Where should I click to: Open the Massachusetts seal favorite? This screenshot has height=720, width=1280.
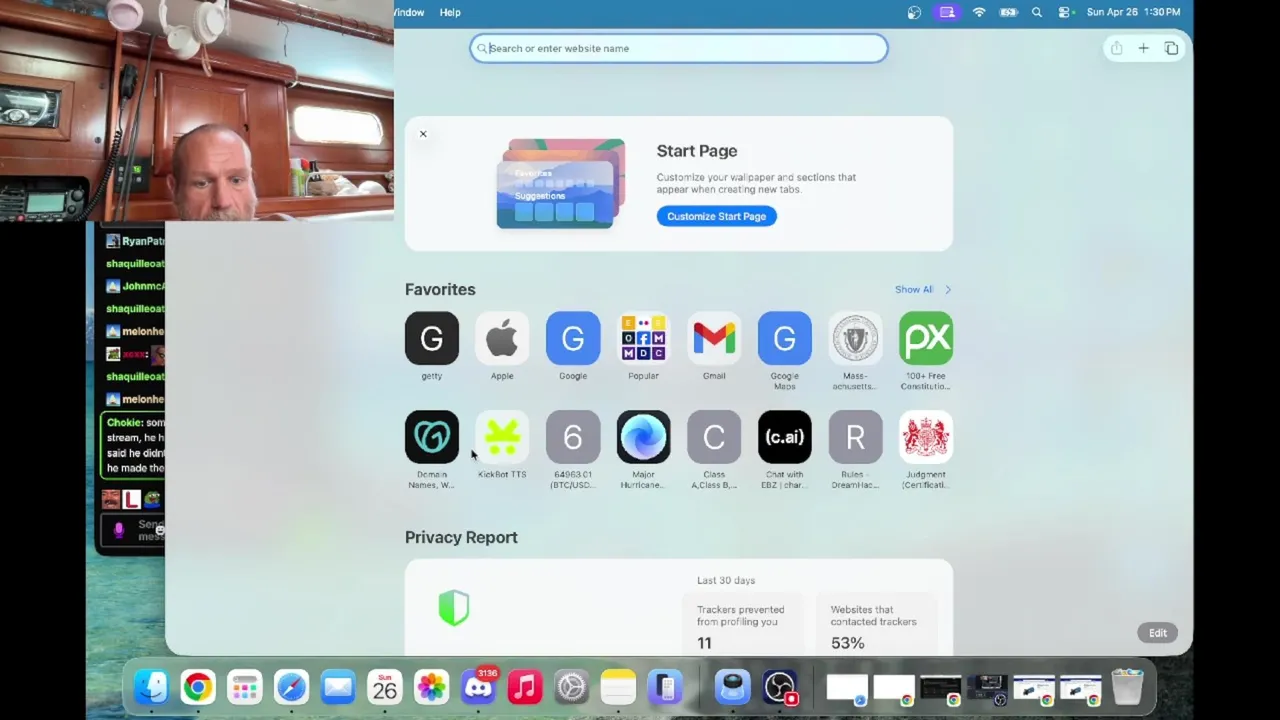(855, 338)
